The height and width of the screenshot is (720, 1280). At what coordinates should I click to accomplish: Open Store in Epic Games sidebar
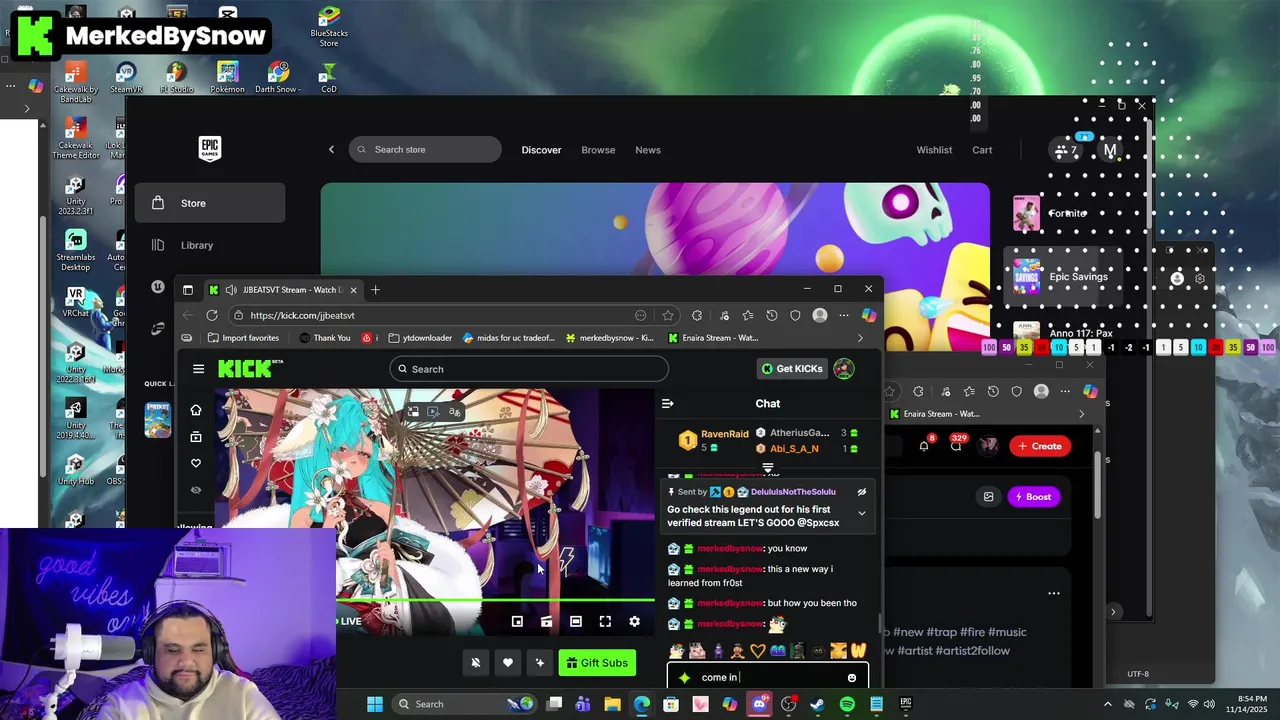click(210, 203)
